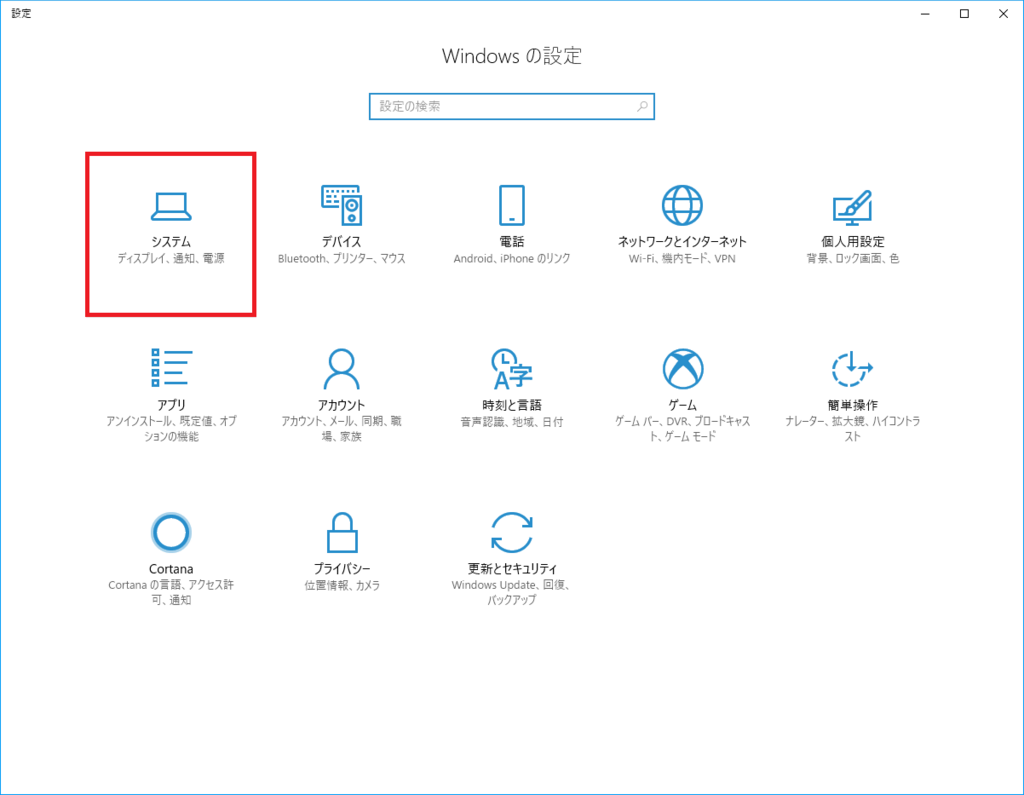
Task: Click the システム label text
Action: tap(171, 242)
